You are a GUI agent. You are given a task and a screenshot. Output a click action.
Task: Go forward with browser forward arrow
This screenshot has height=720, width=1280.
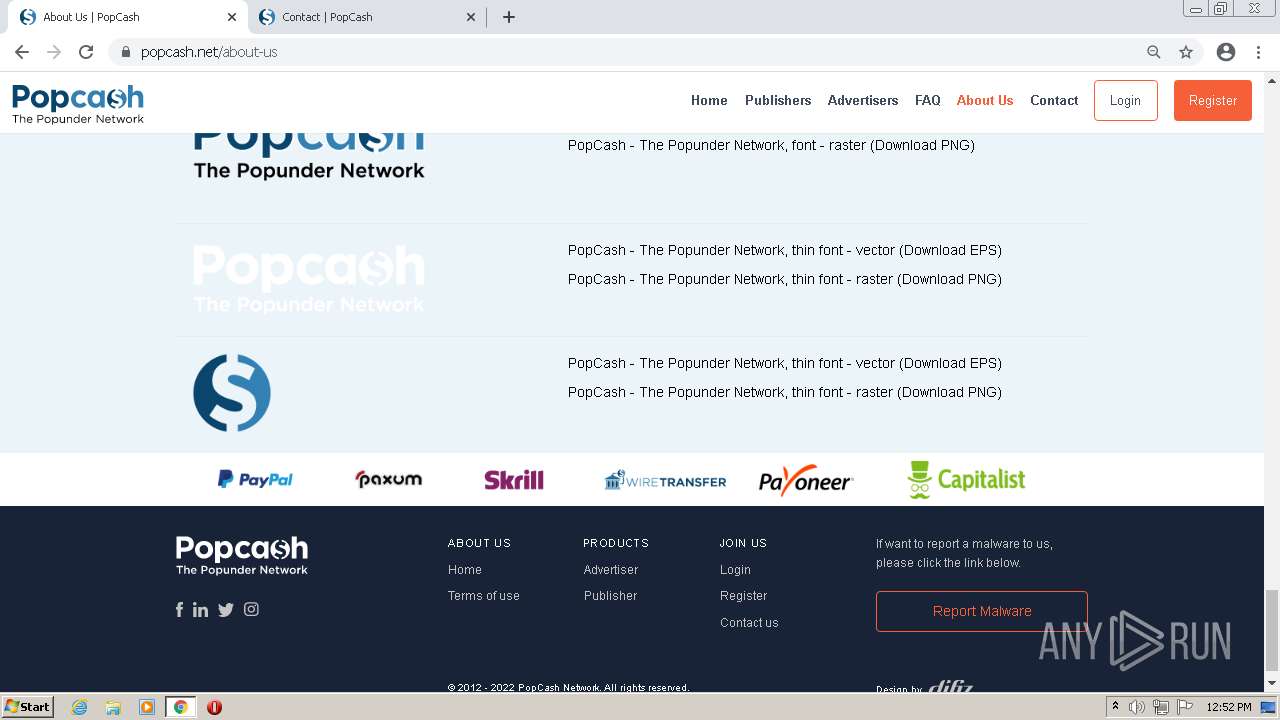(54, 52)
